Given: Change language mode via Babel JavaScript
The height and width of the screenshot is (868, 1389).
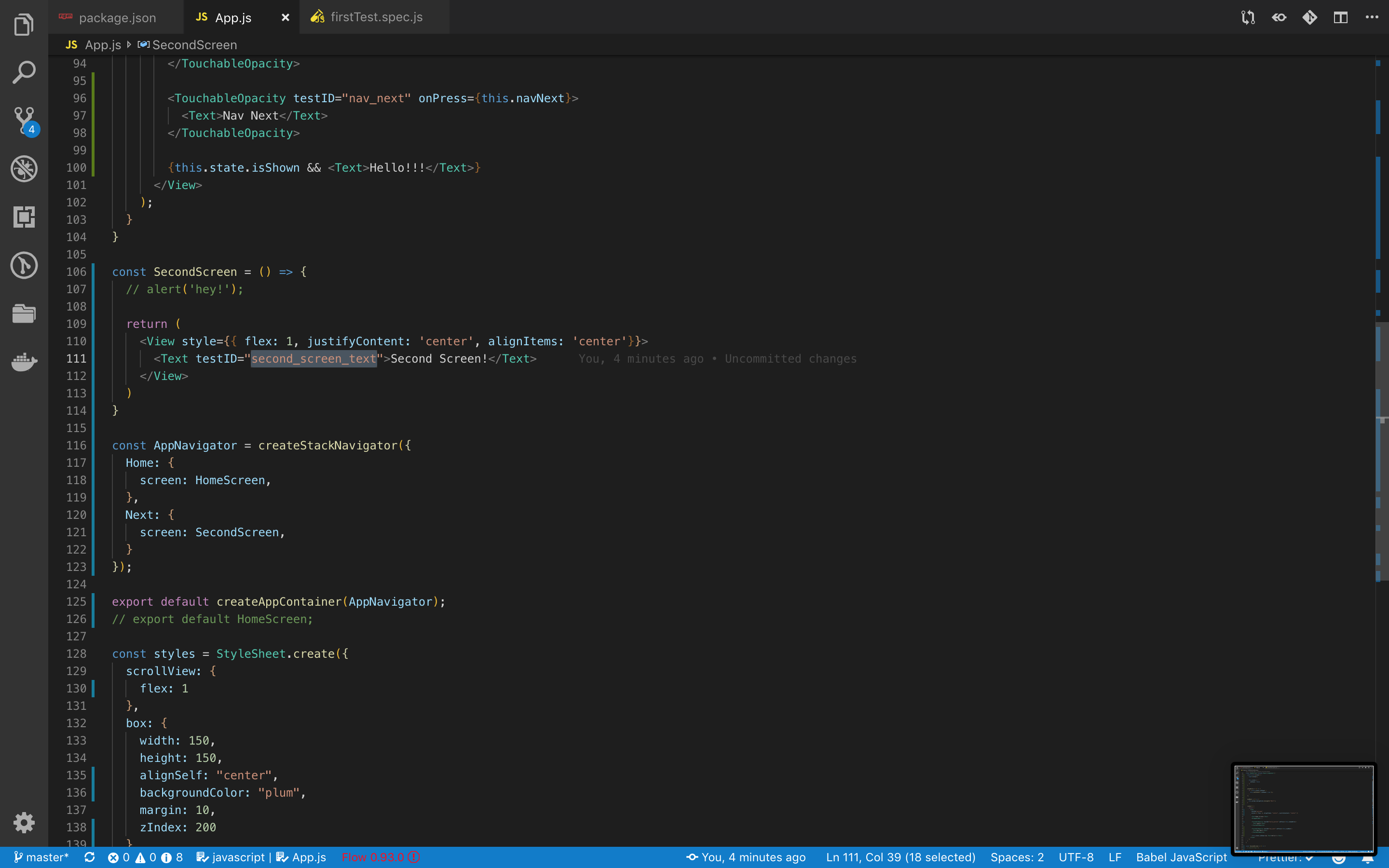Looking at the screenshot, I should pos(1181,857).
